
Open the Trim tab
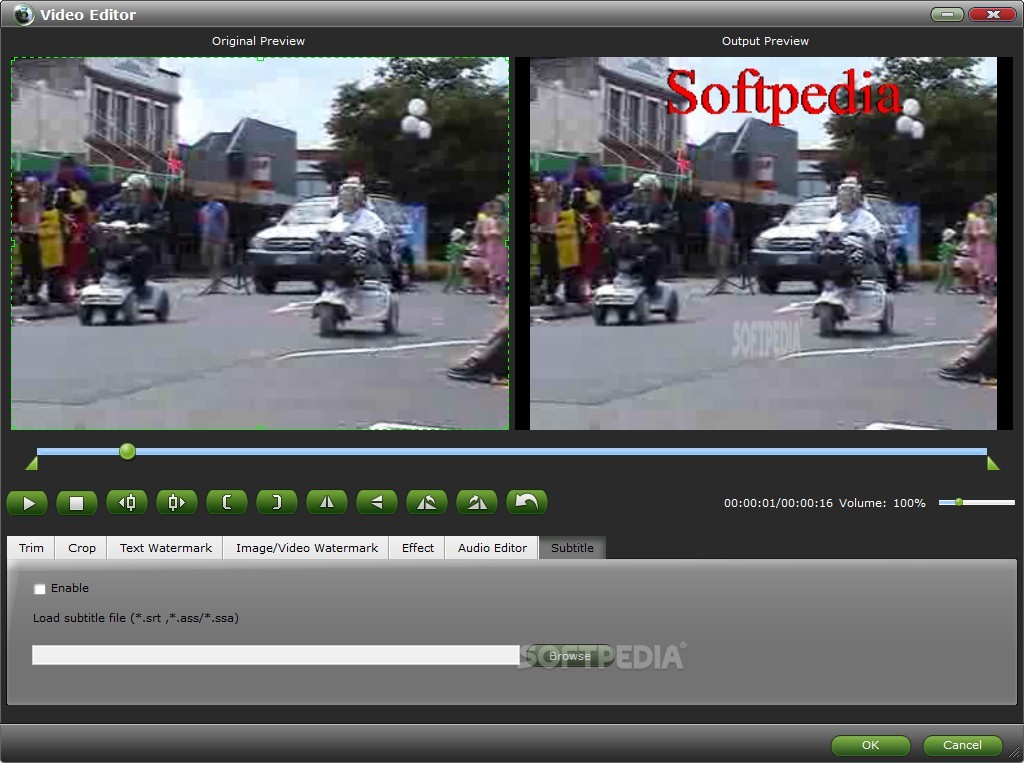point(31,548)
